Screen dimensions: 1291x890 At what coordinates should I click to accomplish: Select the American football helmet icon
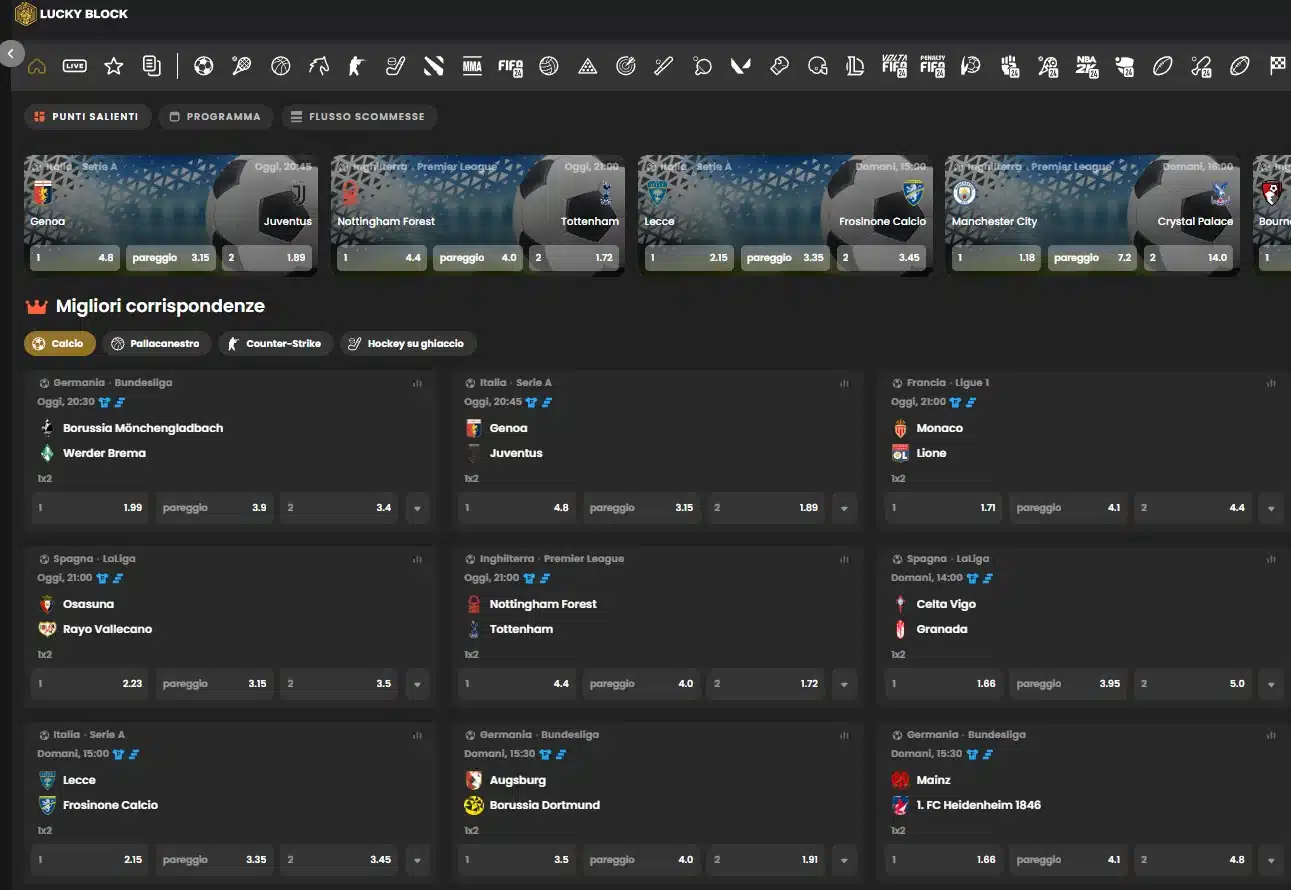pyautogui.click(x=818, y=66)
